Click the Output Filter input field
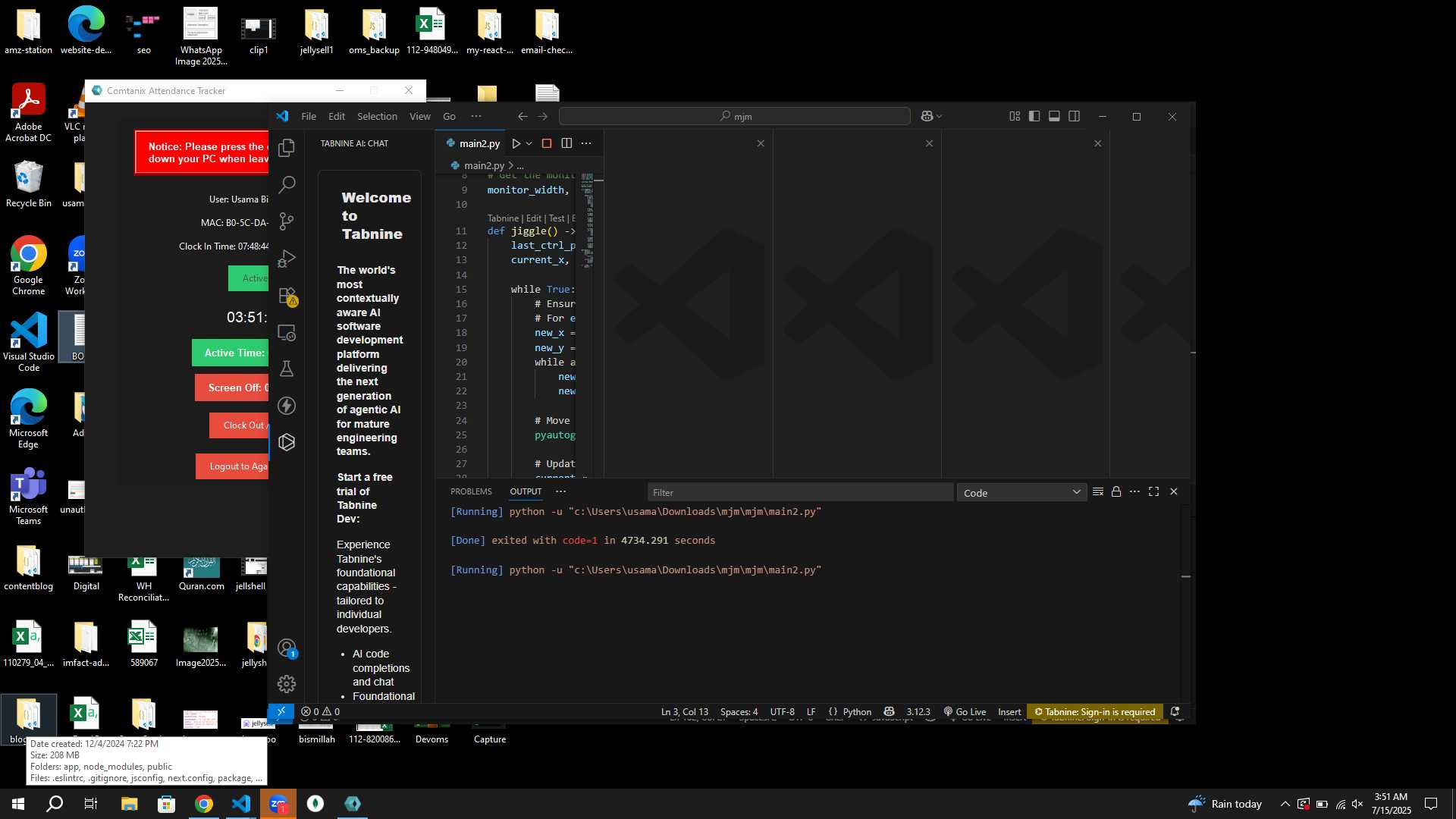Image resolution: width=1456 pixels, height=819 pixels. tap(800, 492)
